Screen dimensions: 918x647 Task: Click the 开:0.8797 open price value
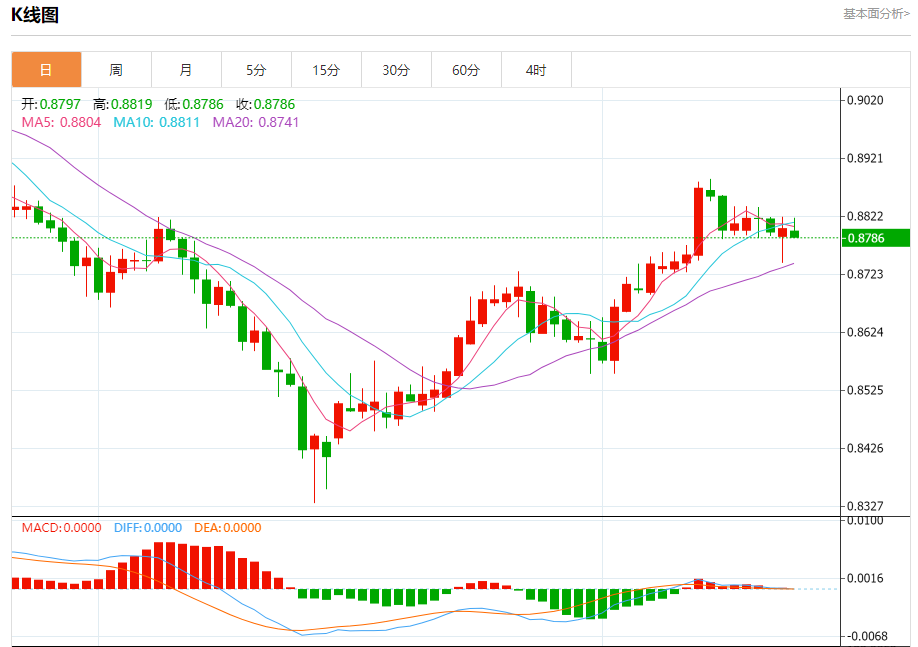click(51, 104)
